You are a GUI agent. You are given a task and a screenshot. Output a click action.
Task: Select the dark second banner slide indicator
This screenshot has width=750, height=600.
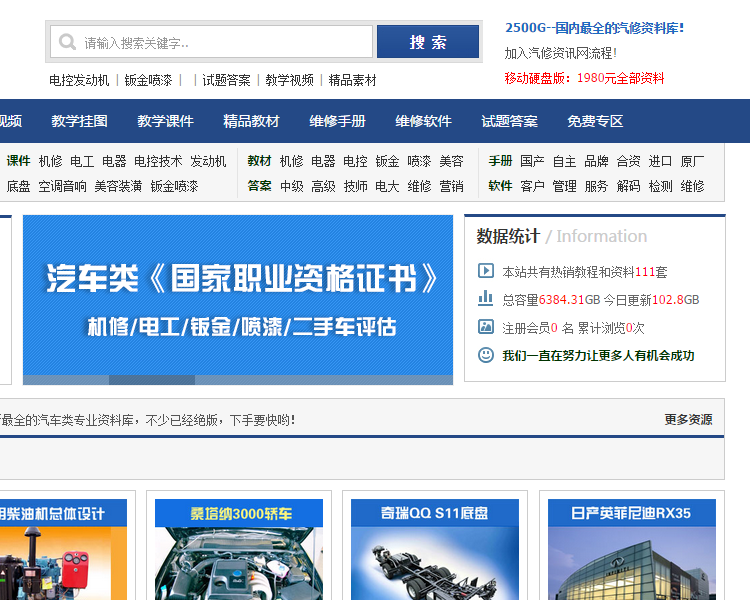pyautogui.click(x=152, y=380)
